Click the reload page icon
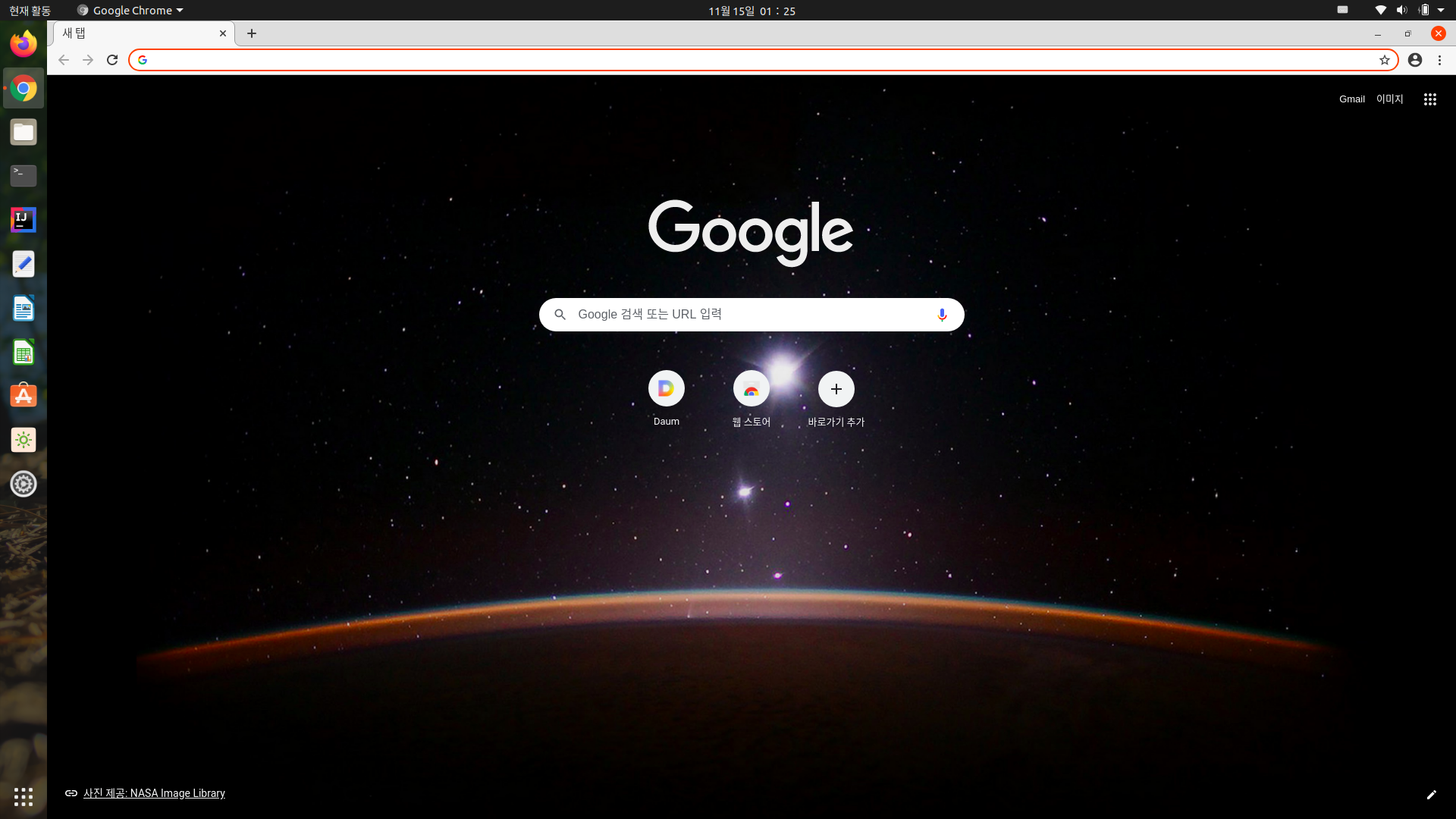The height and width of the screenshot is (819, 1456). (112, 60)
